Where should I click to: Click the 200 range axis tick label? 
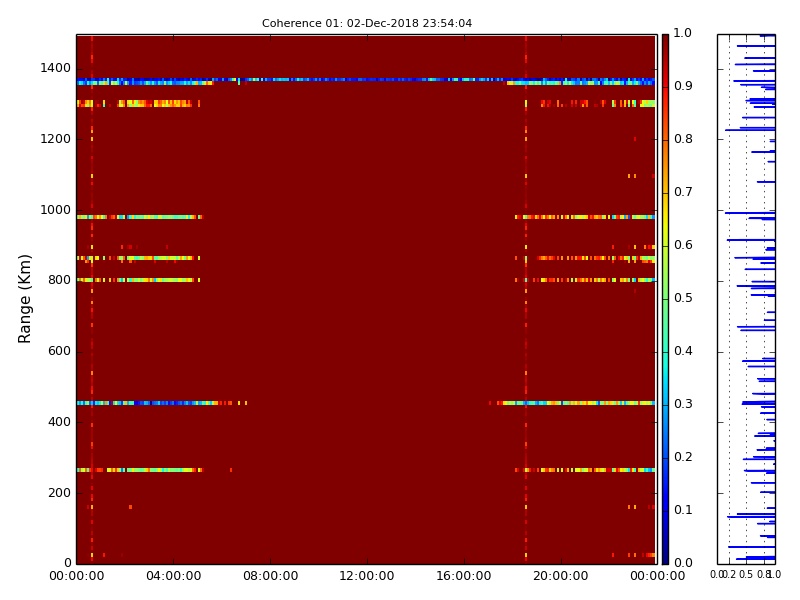click(58, 492)
